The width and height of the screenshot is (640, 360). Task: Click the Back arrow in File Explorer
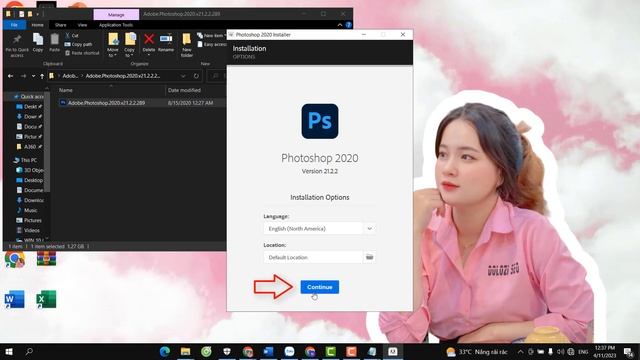coord(11,76)
